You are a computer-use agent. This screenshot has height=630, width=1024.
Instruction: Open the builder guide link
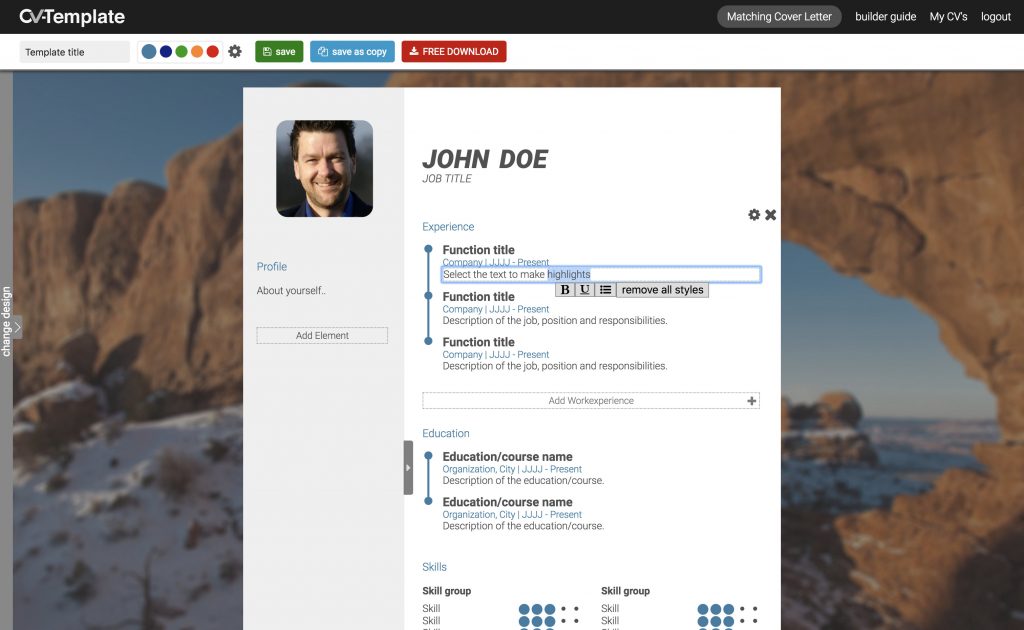[x=886, y=16]
